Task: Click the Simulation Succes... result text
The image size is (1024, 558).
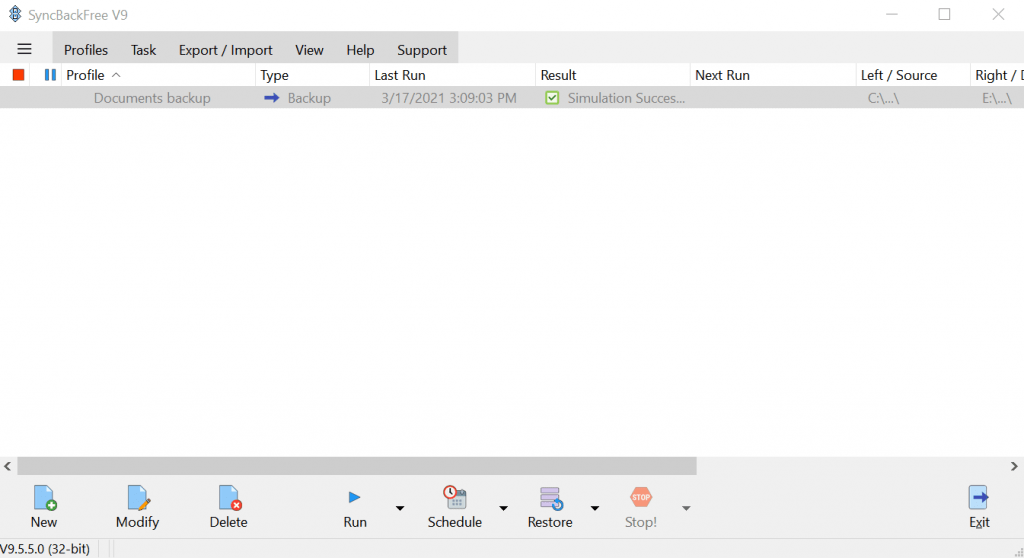Action: (626, 98)
